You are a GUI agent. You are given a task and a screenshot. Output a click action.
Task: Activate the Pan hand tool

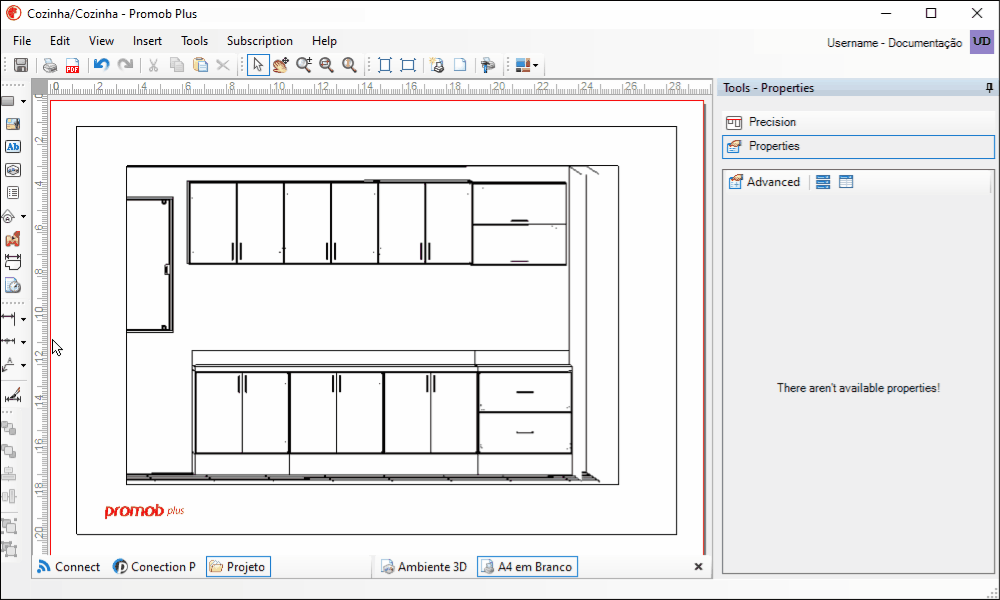(x=281, y=65)
